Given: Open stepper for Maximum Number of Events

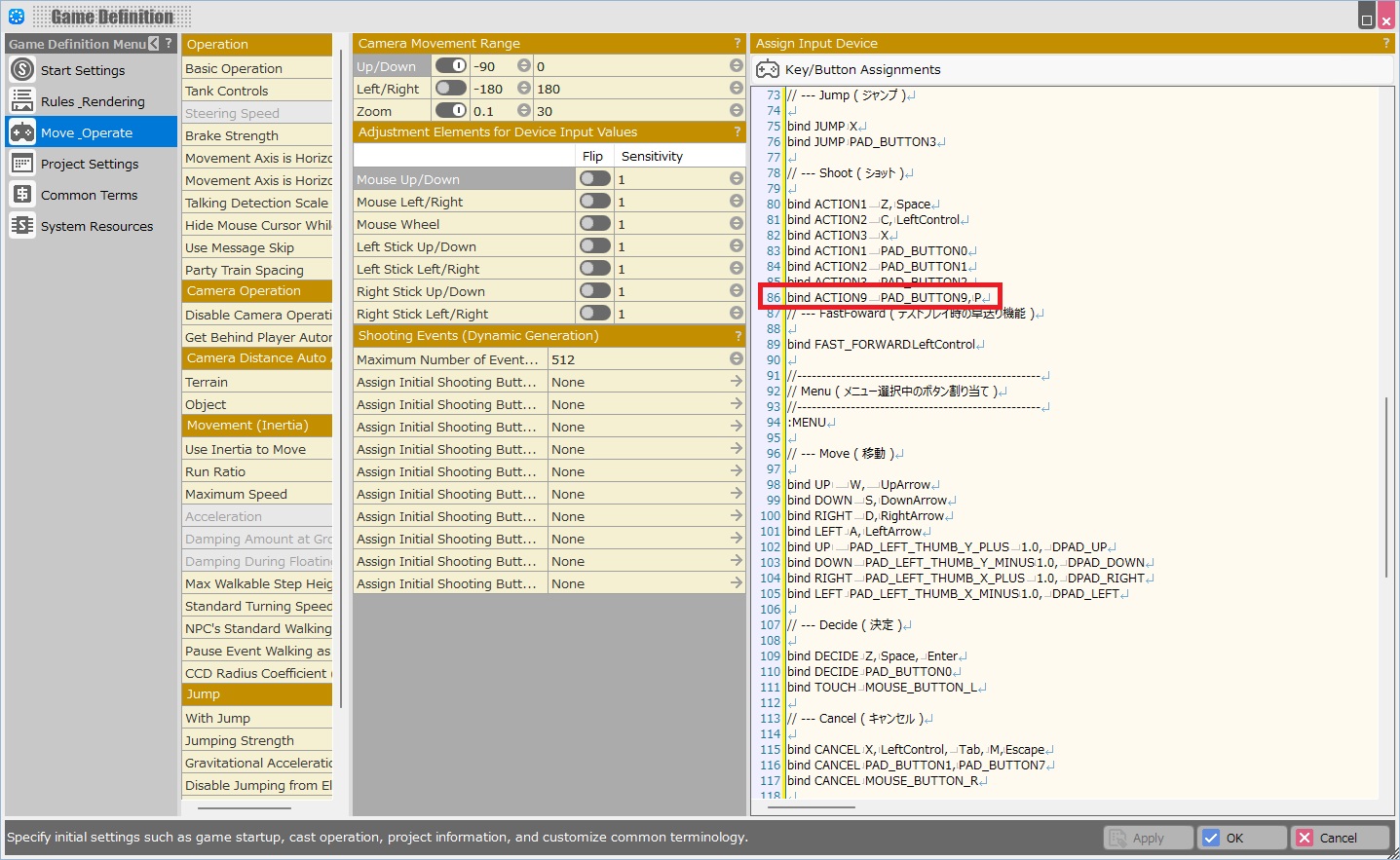Looking at the screenshot, I should [x=736, y=359].
